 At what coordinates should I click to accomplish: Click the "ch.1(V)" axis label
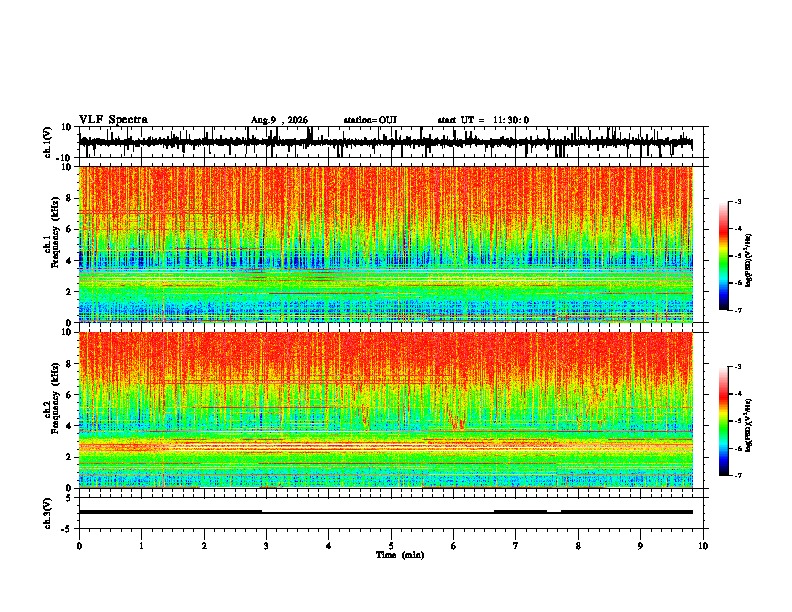48,142
